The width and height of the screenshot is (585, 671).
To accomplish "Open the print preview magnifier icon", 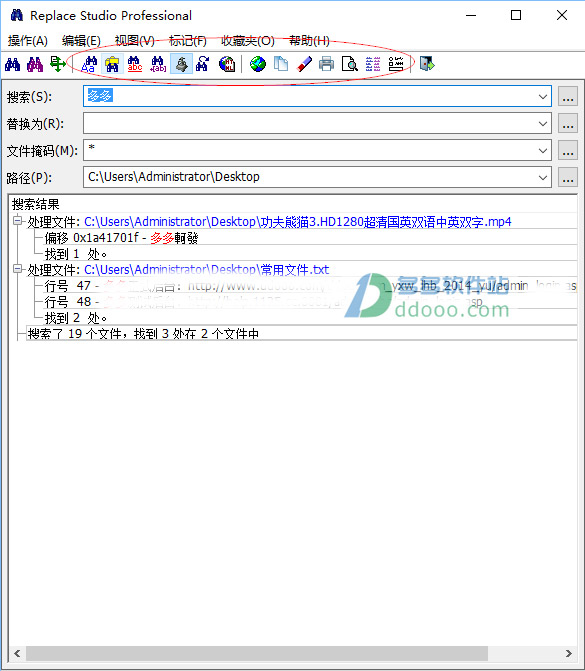I will [x=350, y=64].
